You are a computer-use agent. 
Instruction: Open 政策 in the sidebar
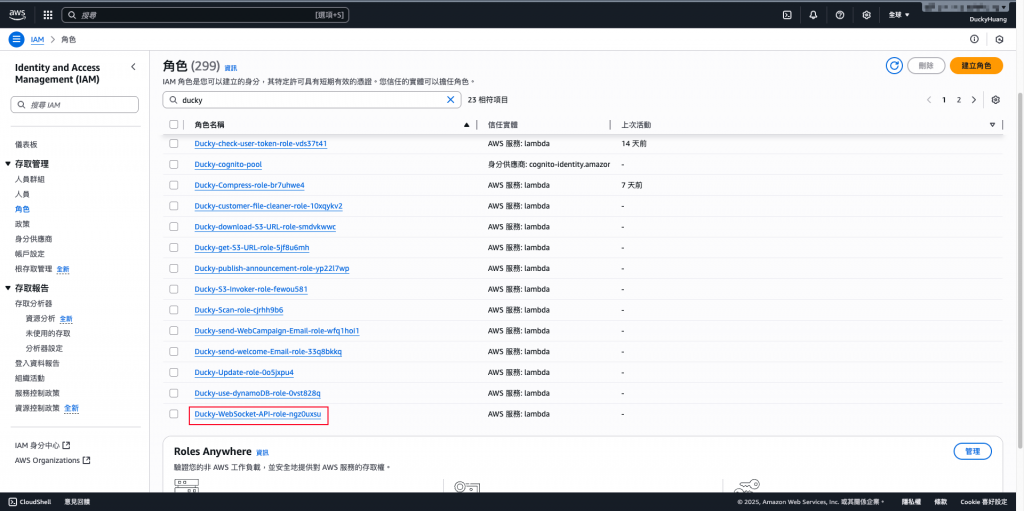22,224
